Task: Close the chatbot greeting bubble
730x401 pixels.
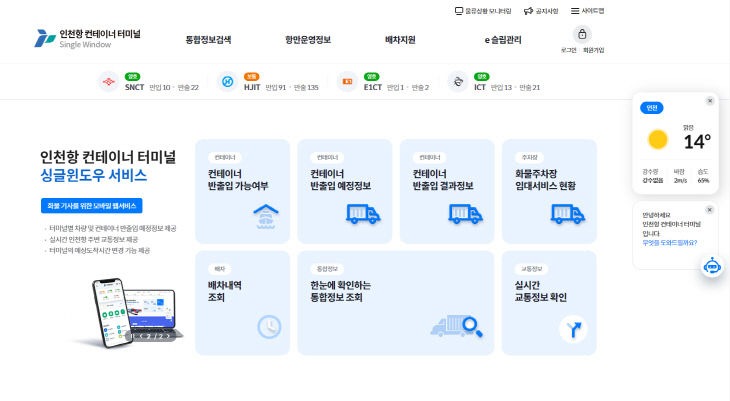Action: tap(710, 210)
